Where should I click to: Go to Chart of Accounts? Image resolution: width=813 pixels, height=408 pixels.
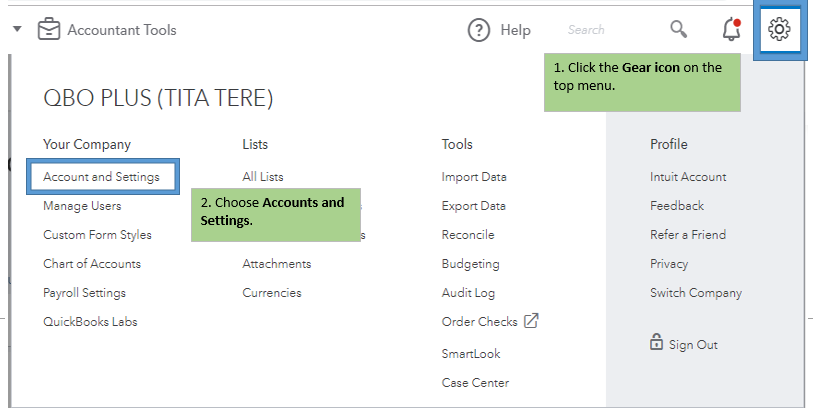92,264
